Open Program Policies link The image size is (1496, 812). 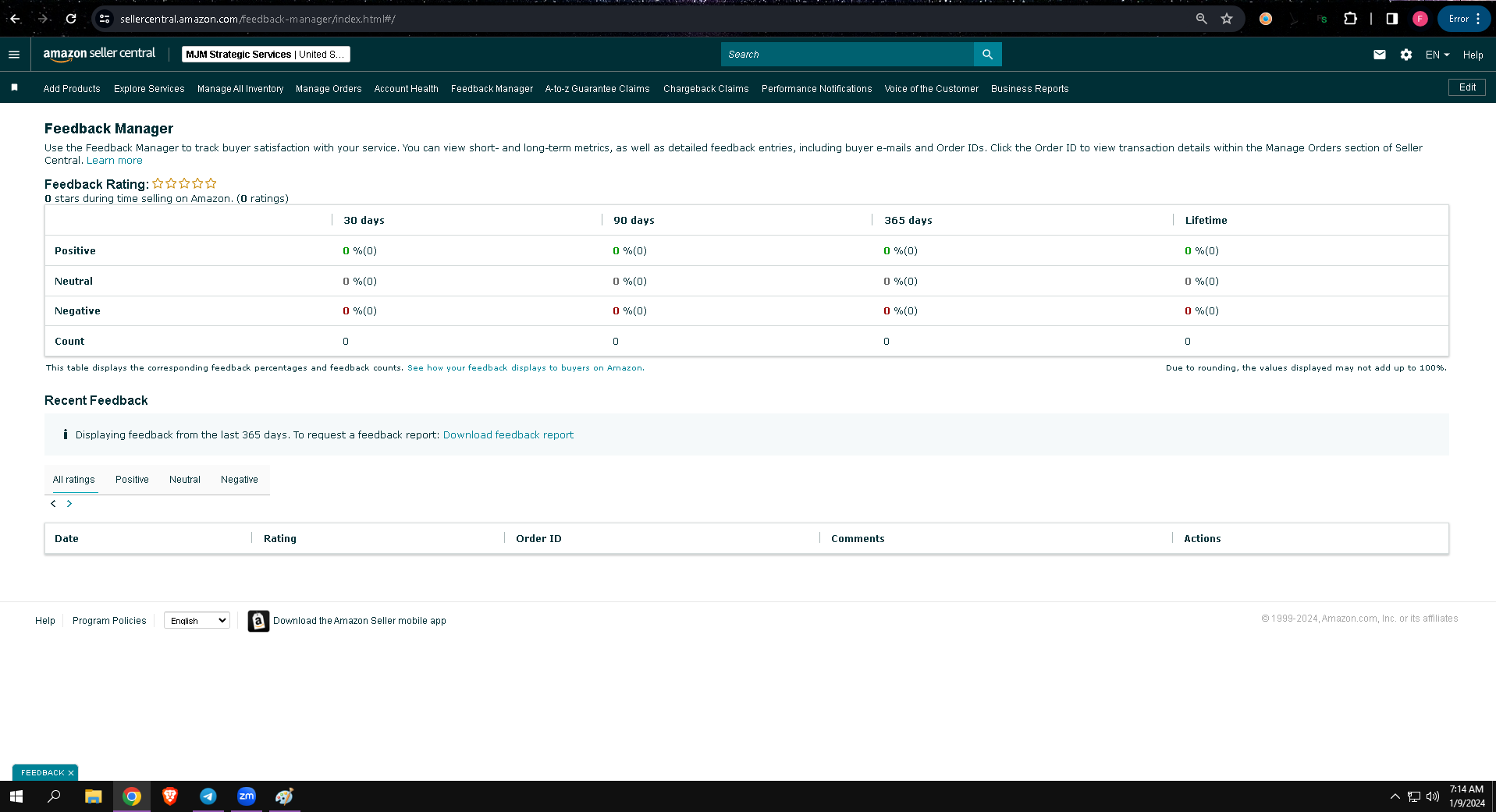[109, 621]
